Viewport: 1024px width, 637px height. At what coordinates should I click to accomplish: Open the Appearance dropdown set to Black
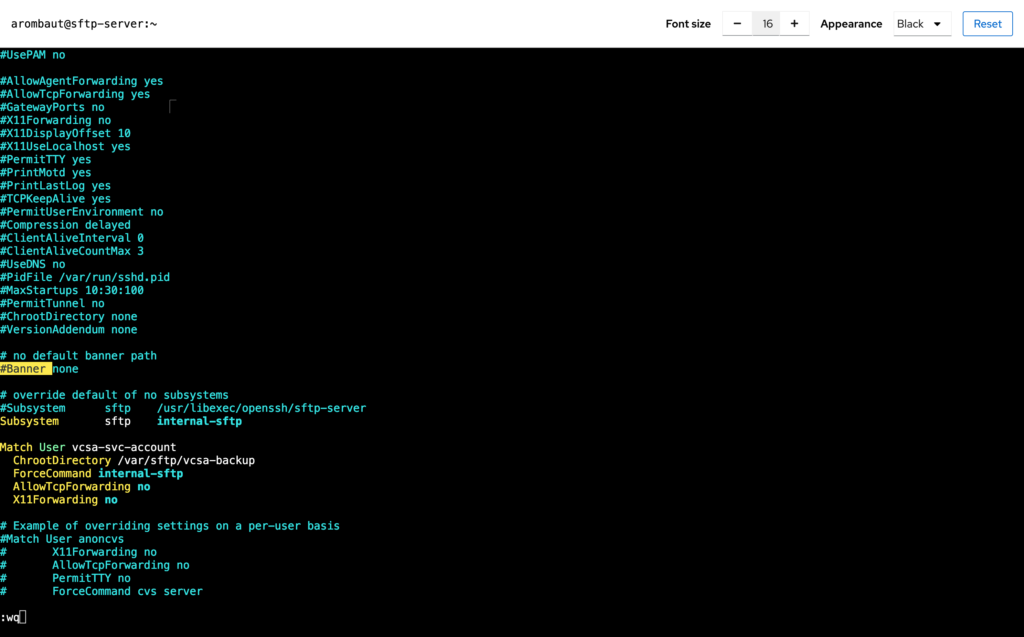(x=921, y=24)
